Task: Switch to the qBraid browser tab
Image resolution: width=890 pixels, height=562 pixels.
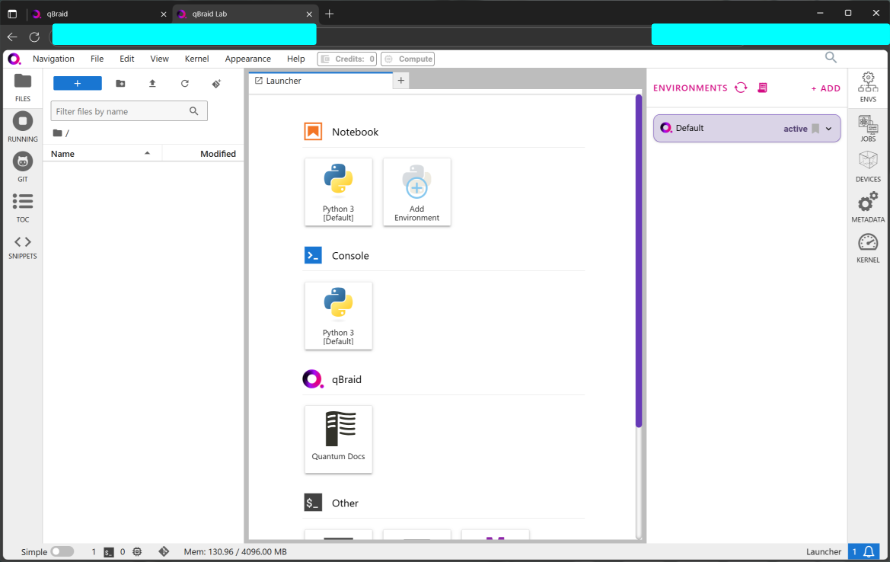Action: coord(100,14)
